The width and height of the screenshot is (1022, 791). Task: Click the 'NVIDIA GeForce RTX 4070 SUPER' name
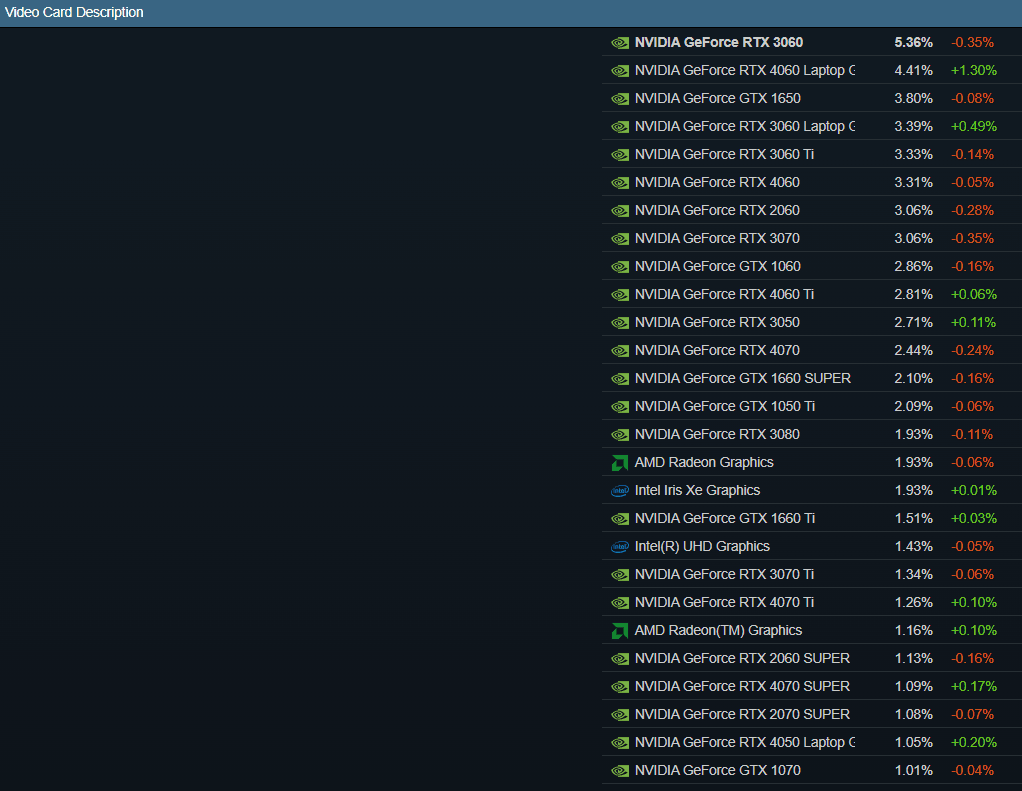coord(742,687)
